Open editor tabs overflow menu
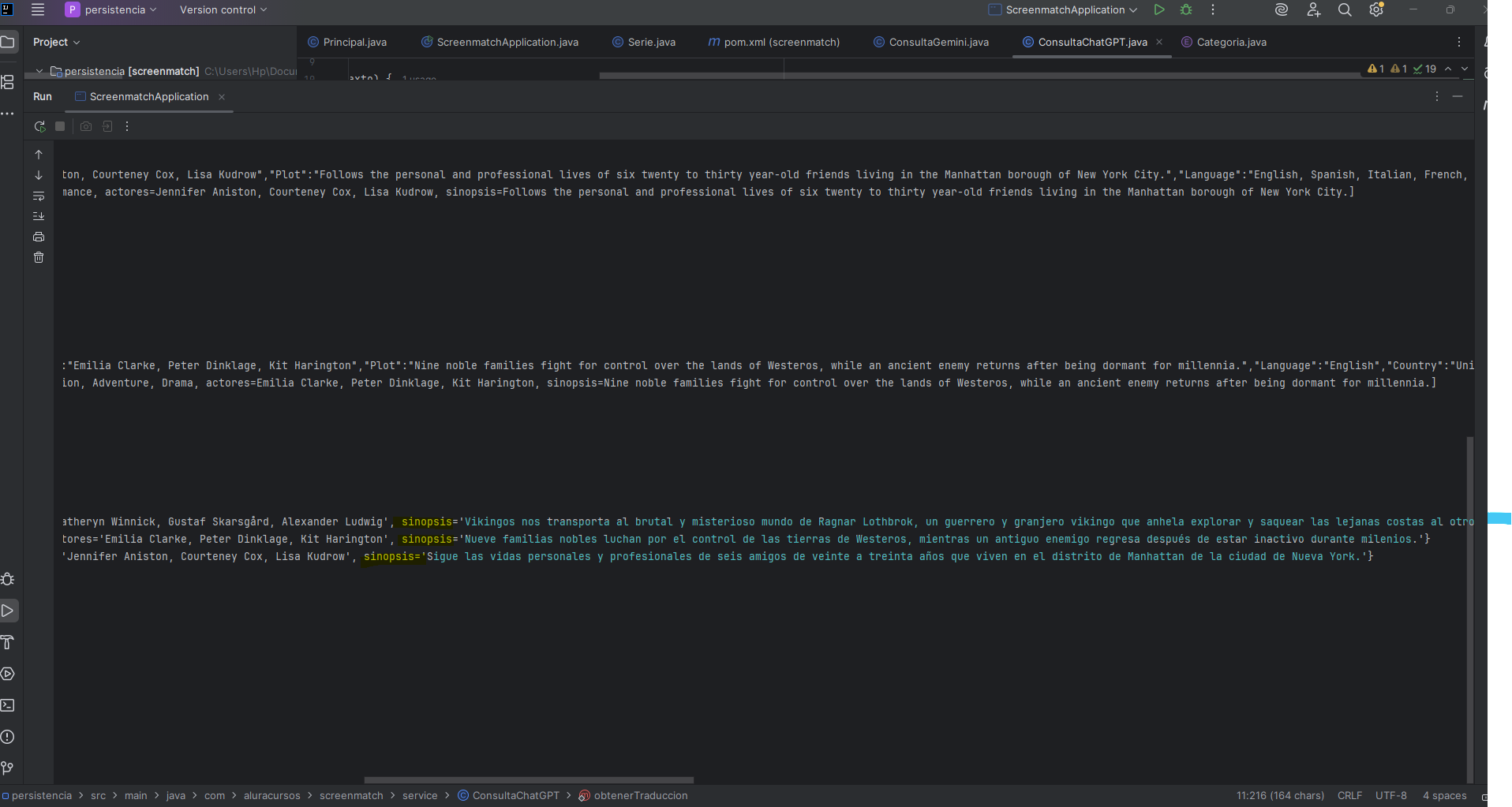 point(1458,43)
